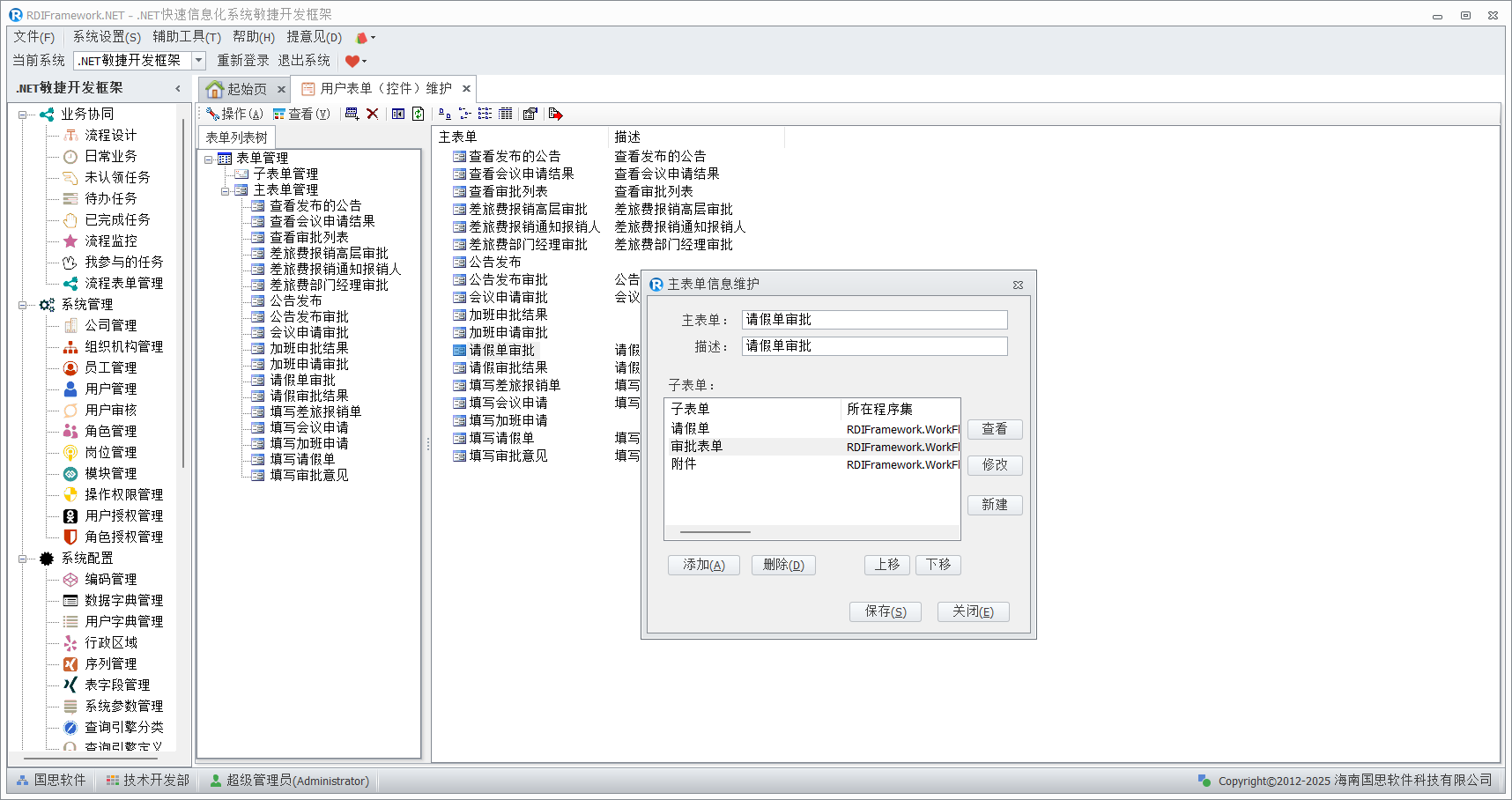Open the 操作(A) toolbar menu
Image resolution: width=1512 pixels, height=800 pixels.
tap(234, 114)
